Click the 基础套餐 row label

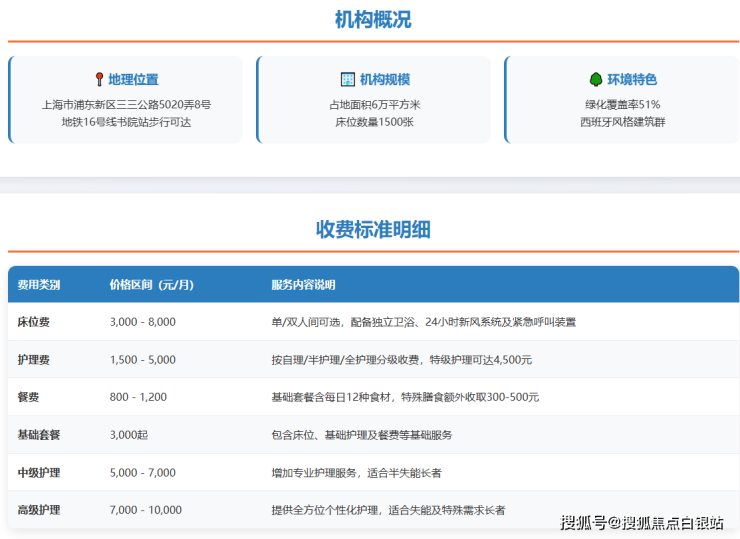tap(39, 435)
